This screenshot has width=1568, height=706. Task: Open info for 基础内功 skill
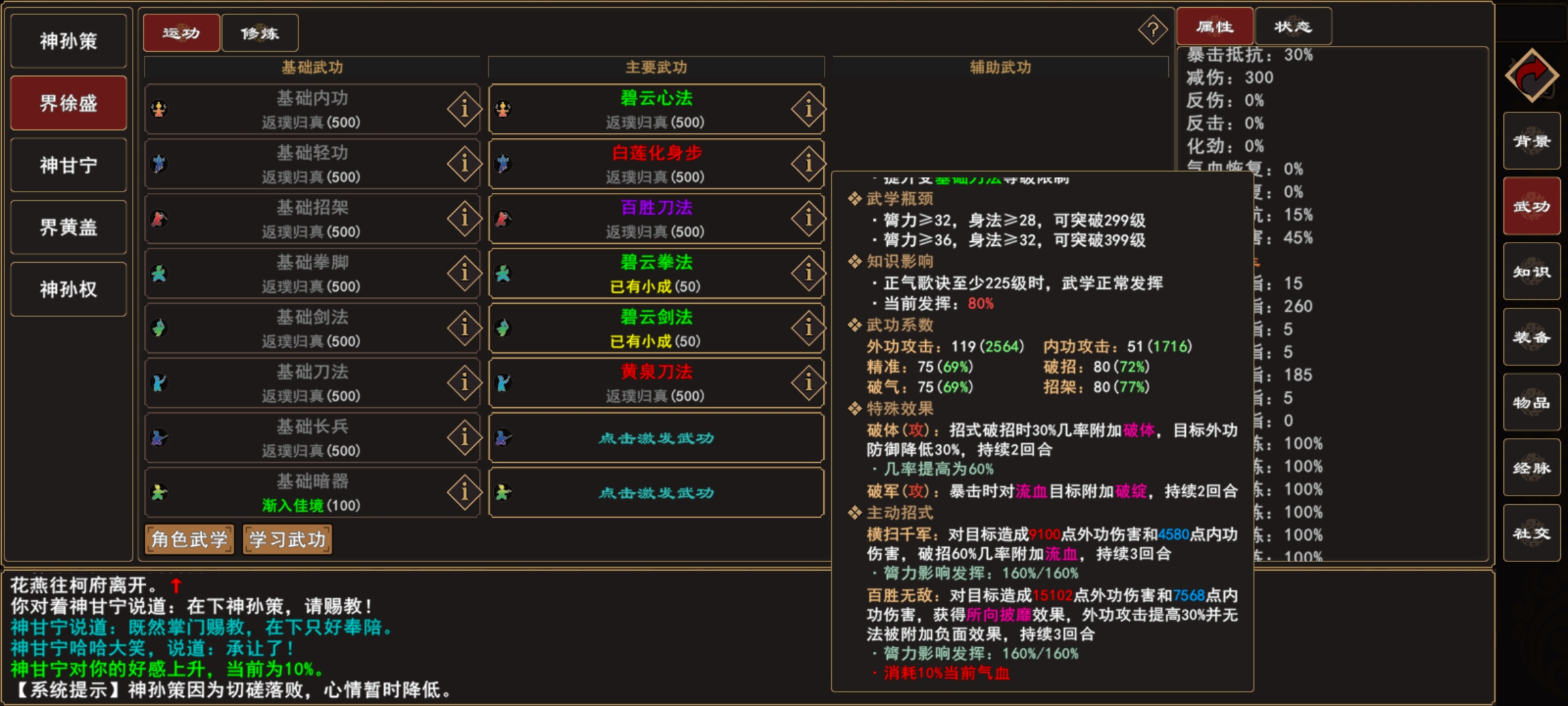pyautogui.click(x=464, y=109)
